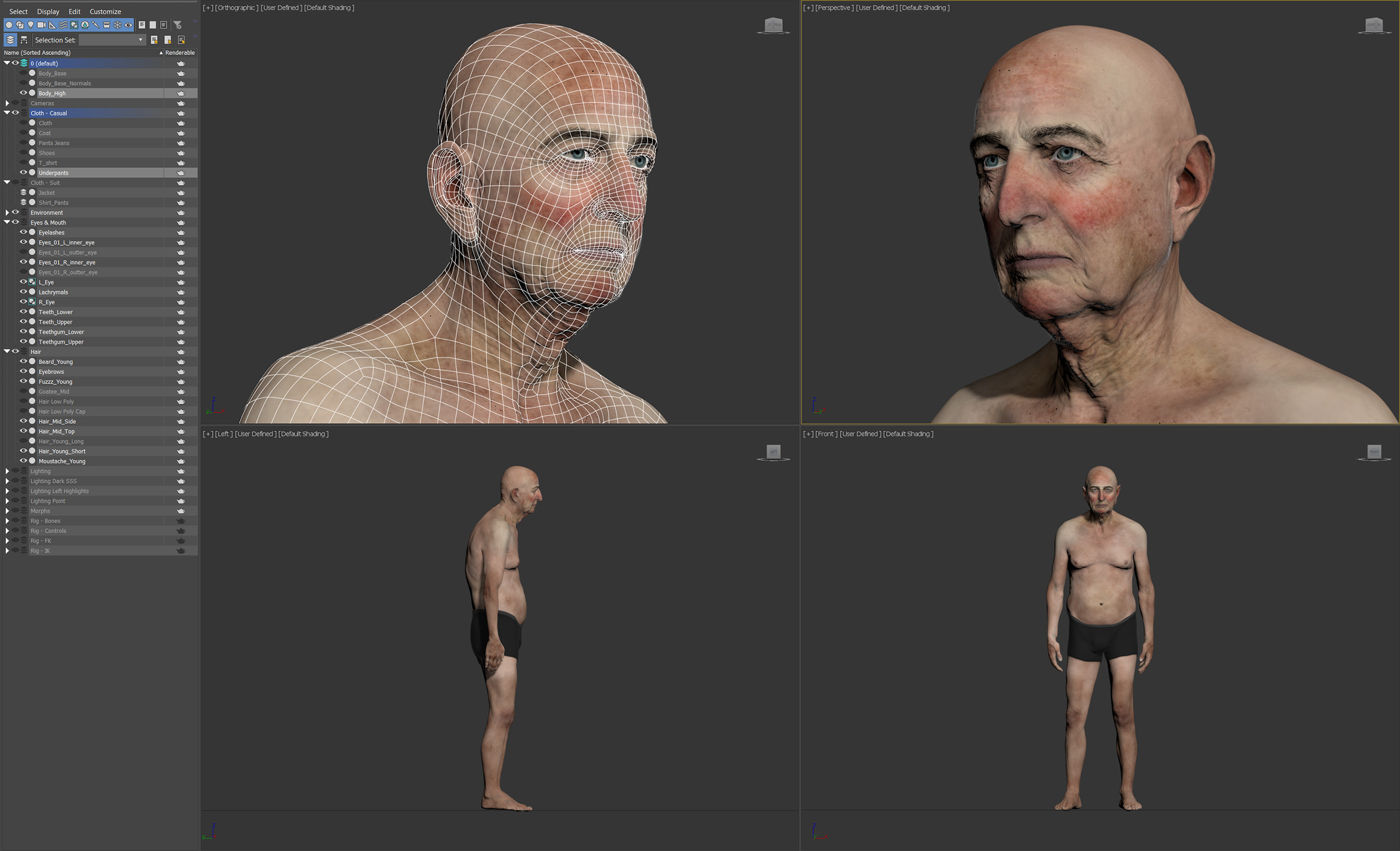
Task: Toggle Display Groups filter icon
Action: [x=74, y=25]
